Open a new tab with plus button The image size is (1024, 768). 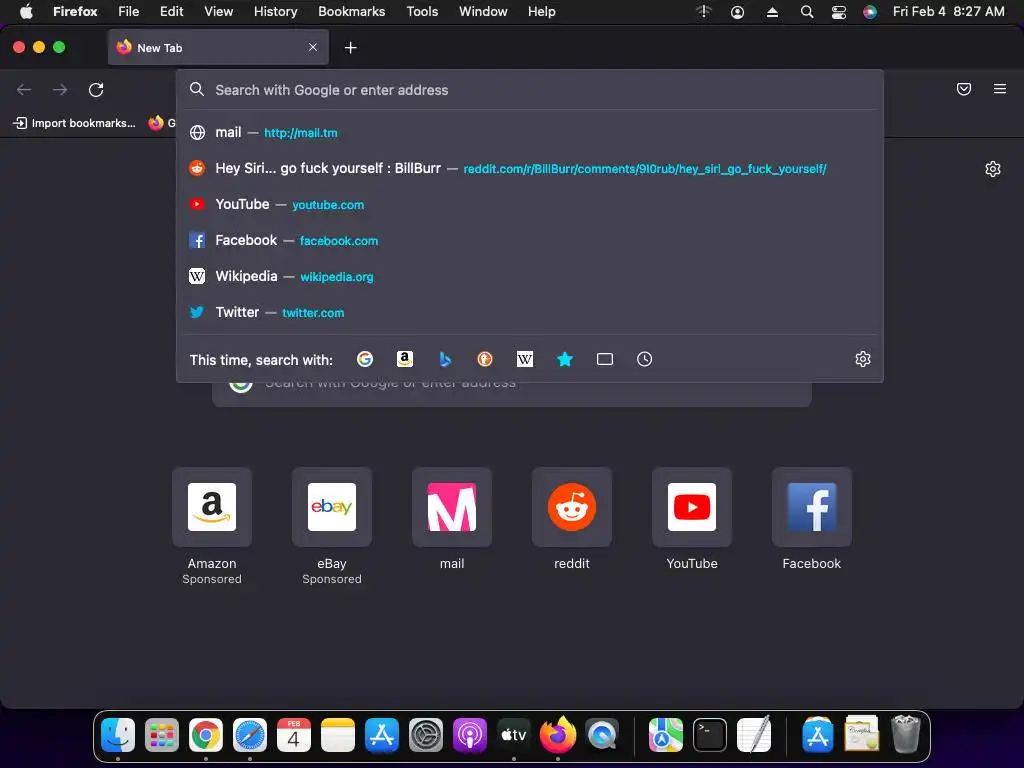[x=351, y=48]
